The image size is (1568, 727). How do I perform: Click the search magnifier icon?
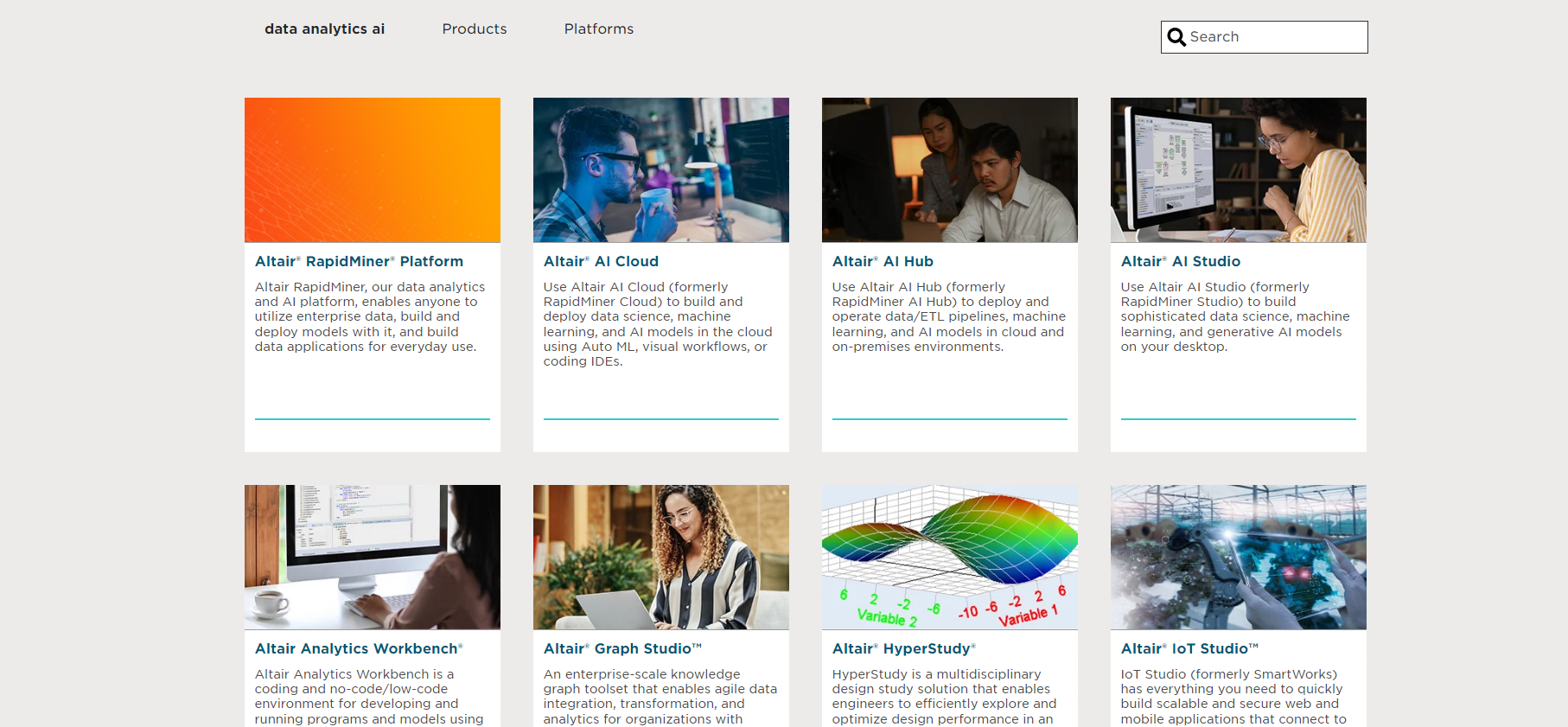1176,37
